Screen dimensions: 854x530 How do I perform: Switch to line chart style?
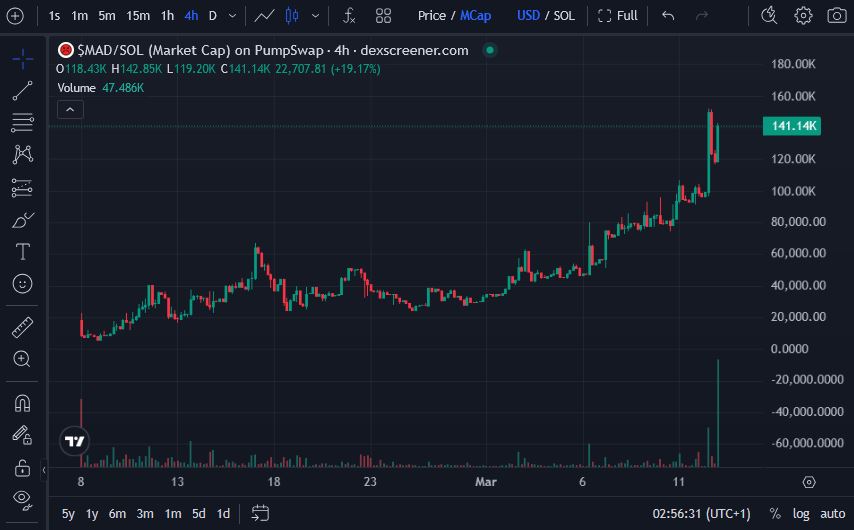(x=264, y=16)
